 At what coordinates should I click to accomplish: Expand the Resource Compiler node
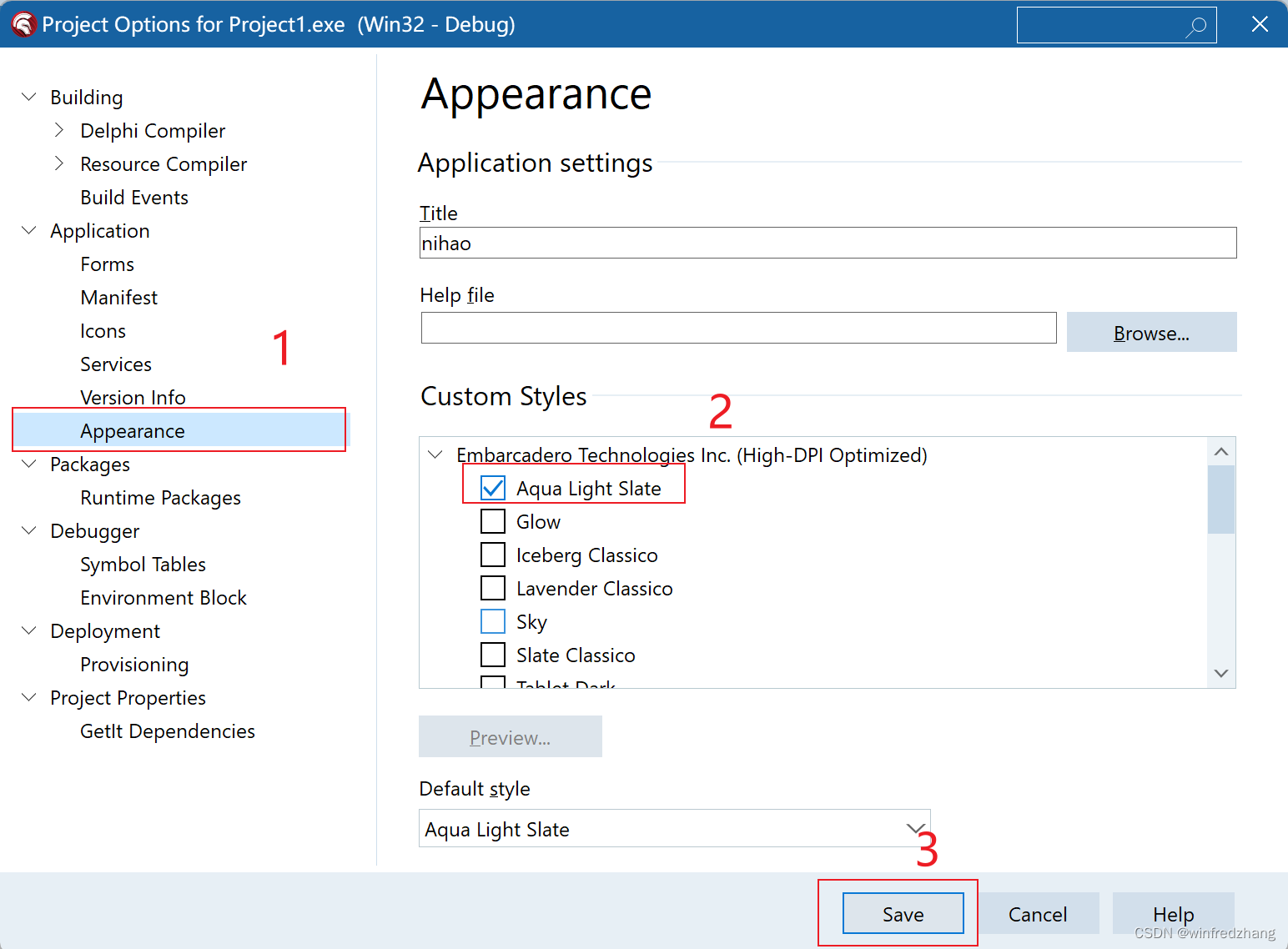[x=58, y=163]
